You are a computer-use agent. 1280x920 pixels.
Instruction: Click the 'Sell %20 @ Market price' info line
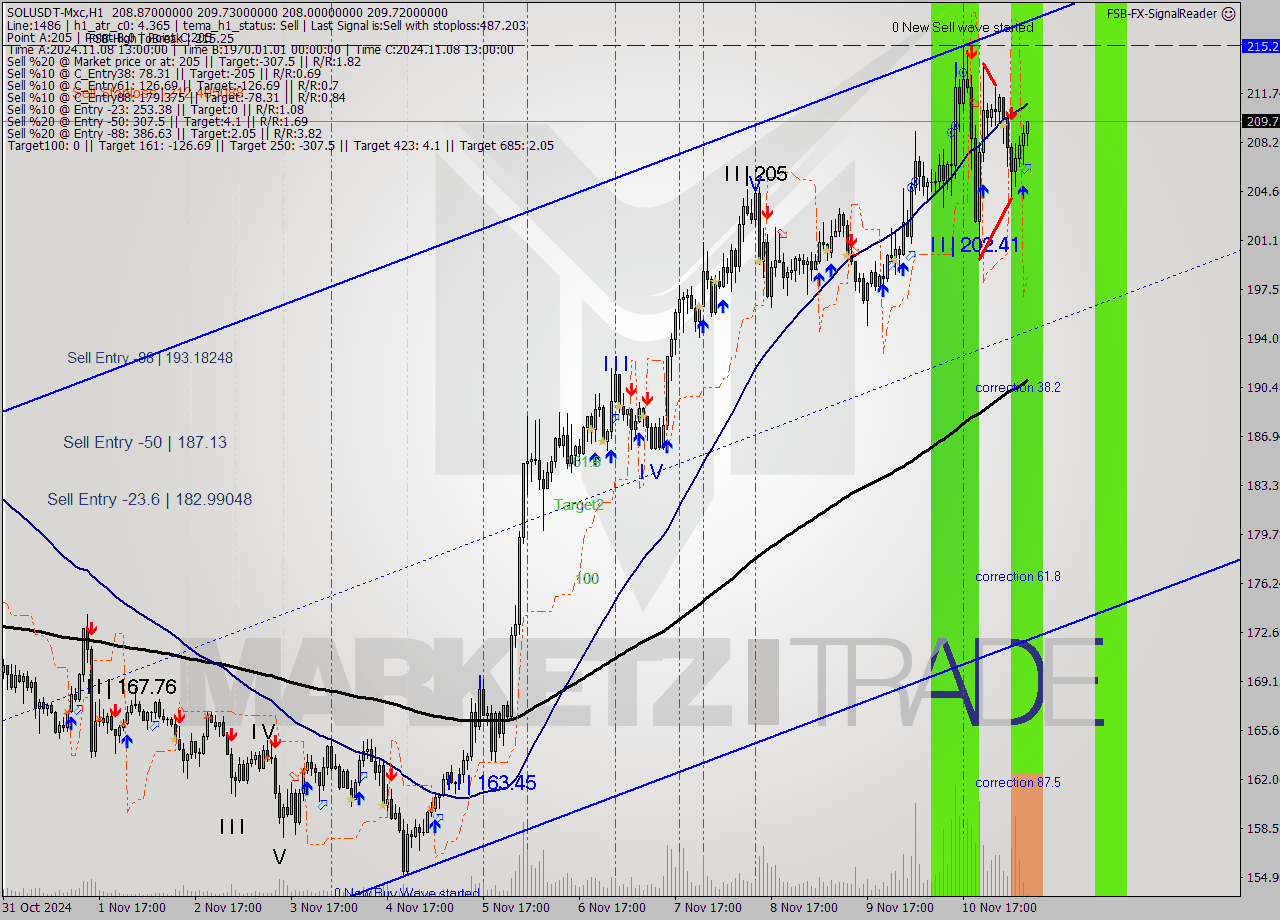(184, 61)
